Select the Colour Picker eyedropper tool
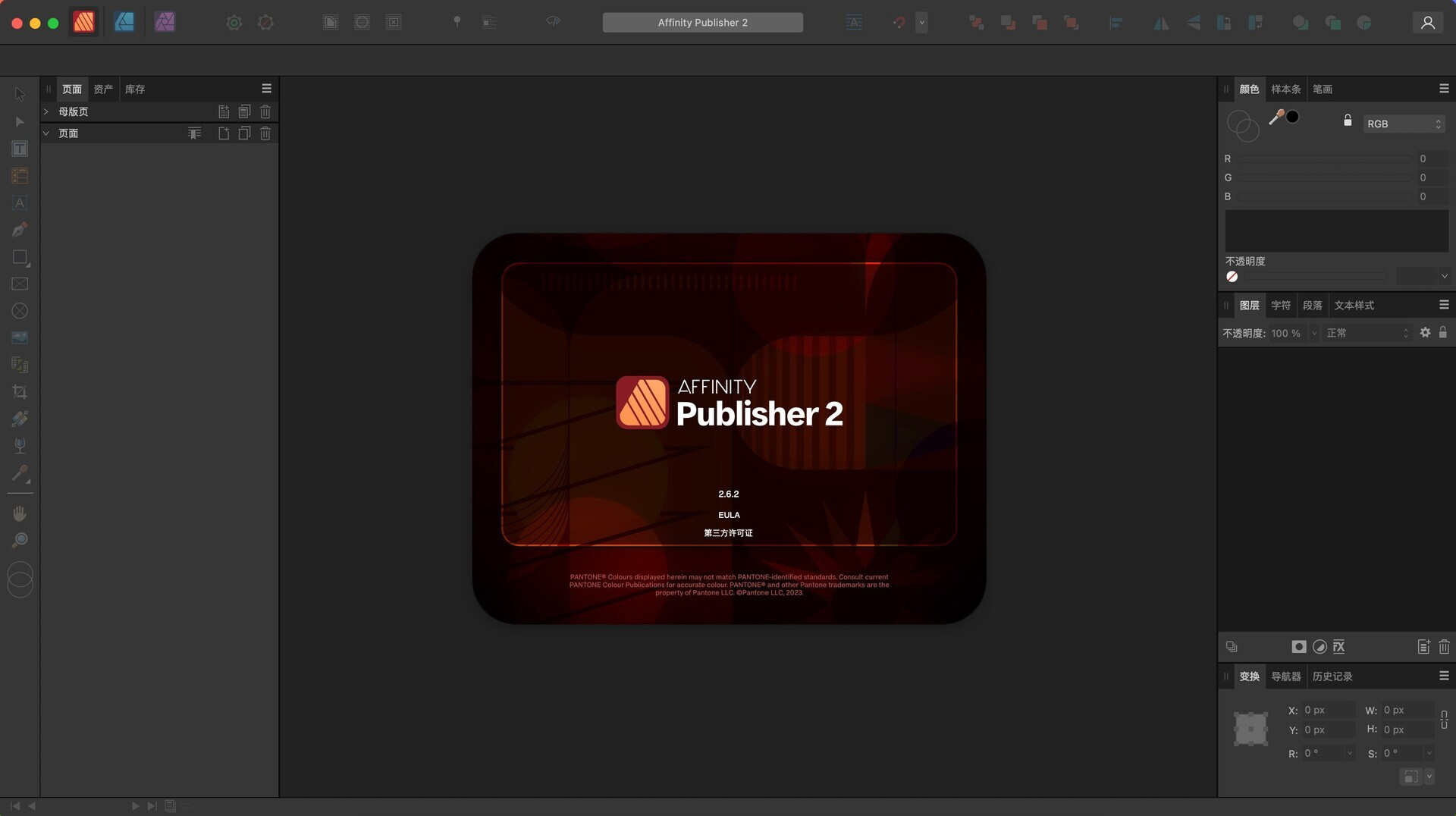This screenshot has width=1456, height=816. click(x=20, y=474)
